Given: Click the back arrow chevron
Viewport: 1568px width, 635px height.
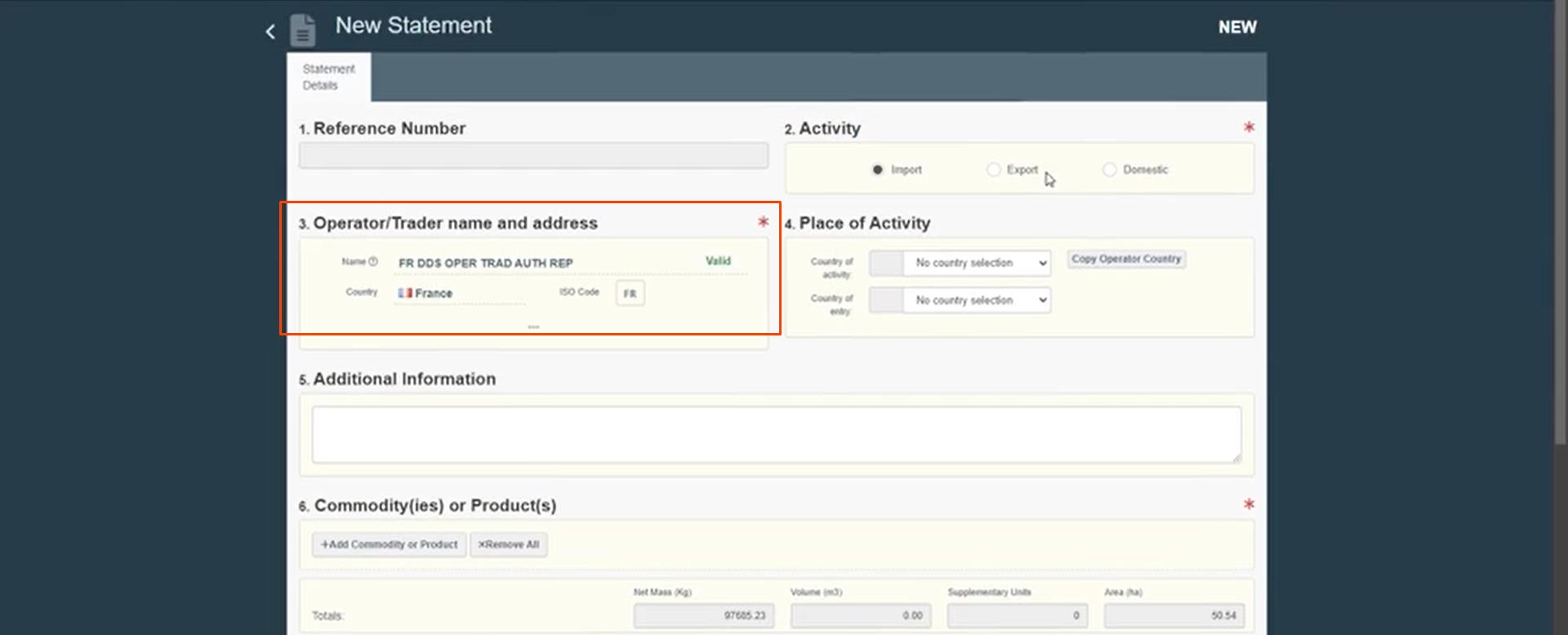Looking at the screenshot, I should tap(270, 32).
